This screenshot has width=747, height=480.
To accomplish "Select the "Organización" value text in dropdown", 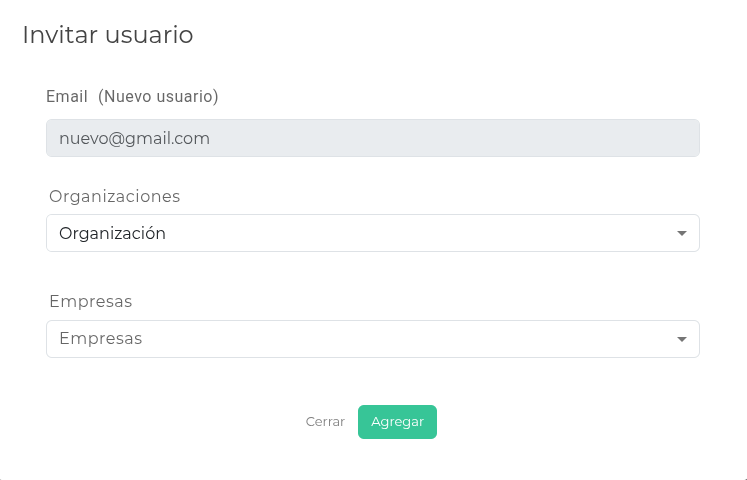I will [x=112, y=234].
